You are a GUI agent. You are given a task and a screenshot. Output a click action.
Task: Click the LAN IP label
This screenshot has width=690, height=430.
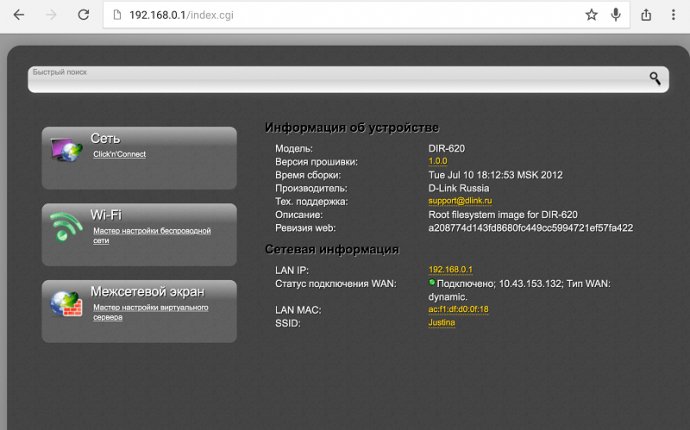tap(292, 270)
